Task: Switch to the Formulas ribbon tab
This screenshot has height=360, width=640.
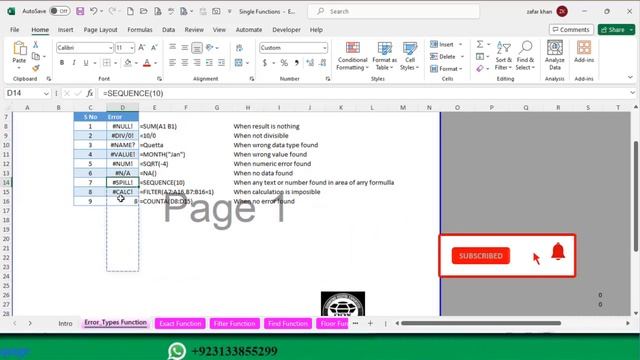Action: pos(140,30)
